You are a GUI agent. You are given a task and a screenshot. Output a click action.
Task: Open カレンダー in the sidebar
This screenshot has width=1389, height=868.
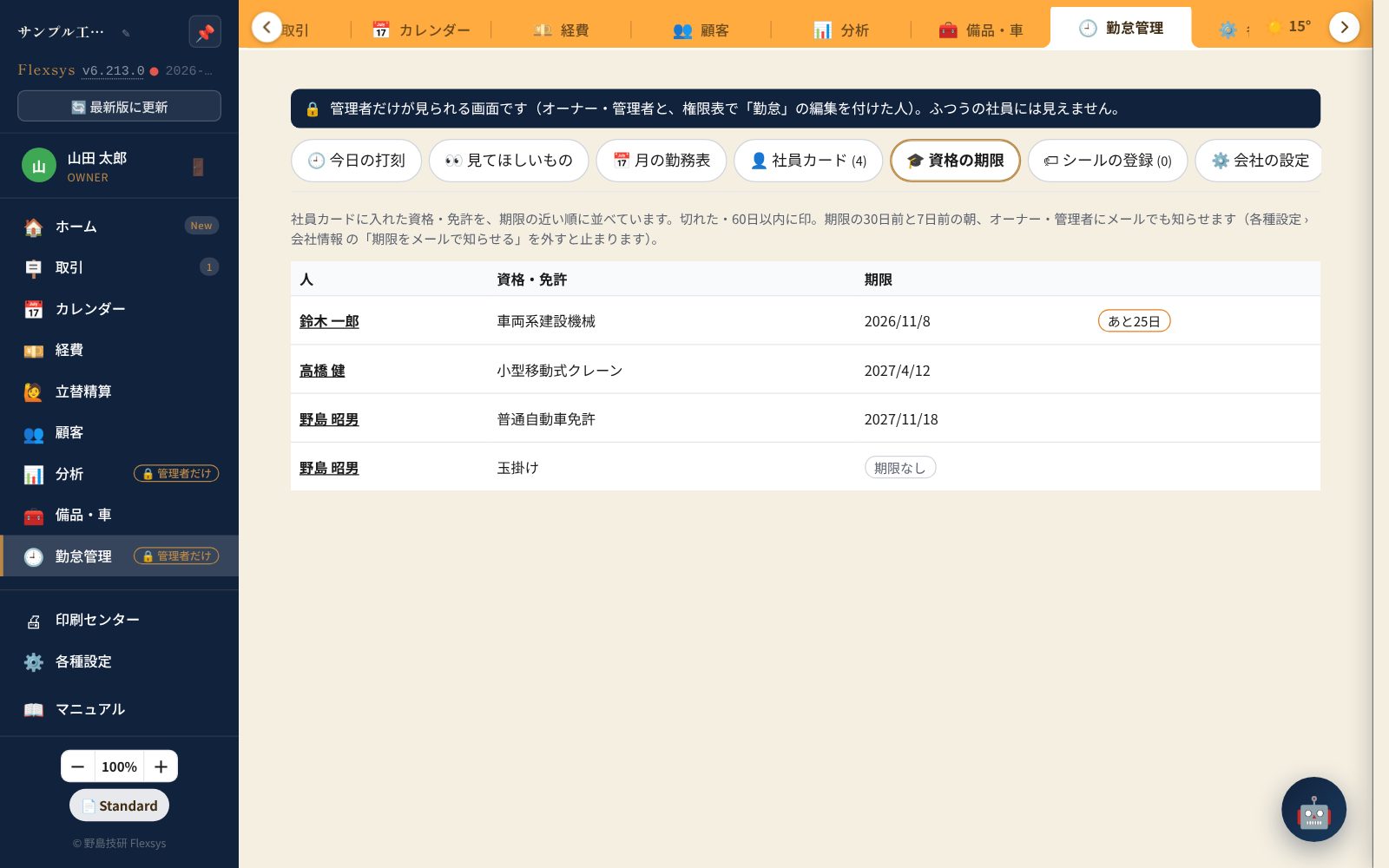click(119, 309)
